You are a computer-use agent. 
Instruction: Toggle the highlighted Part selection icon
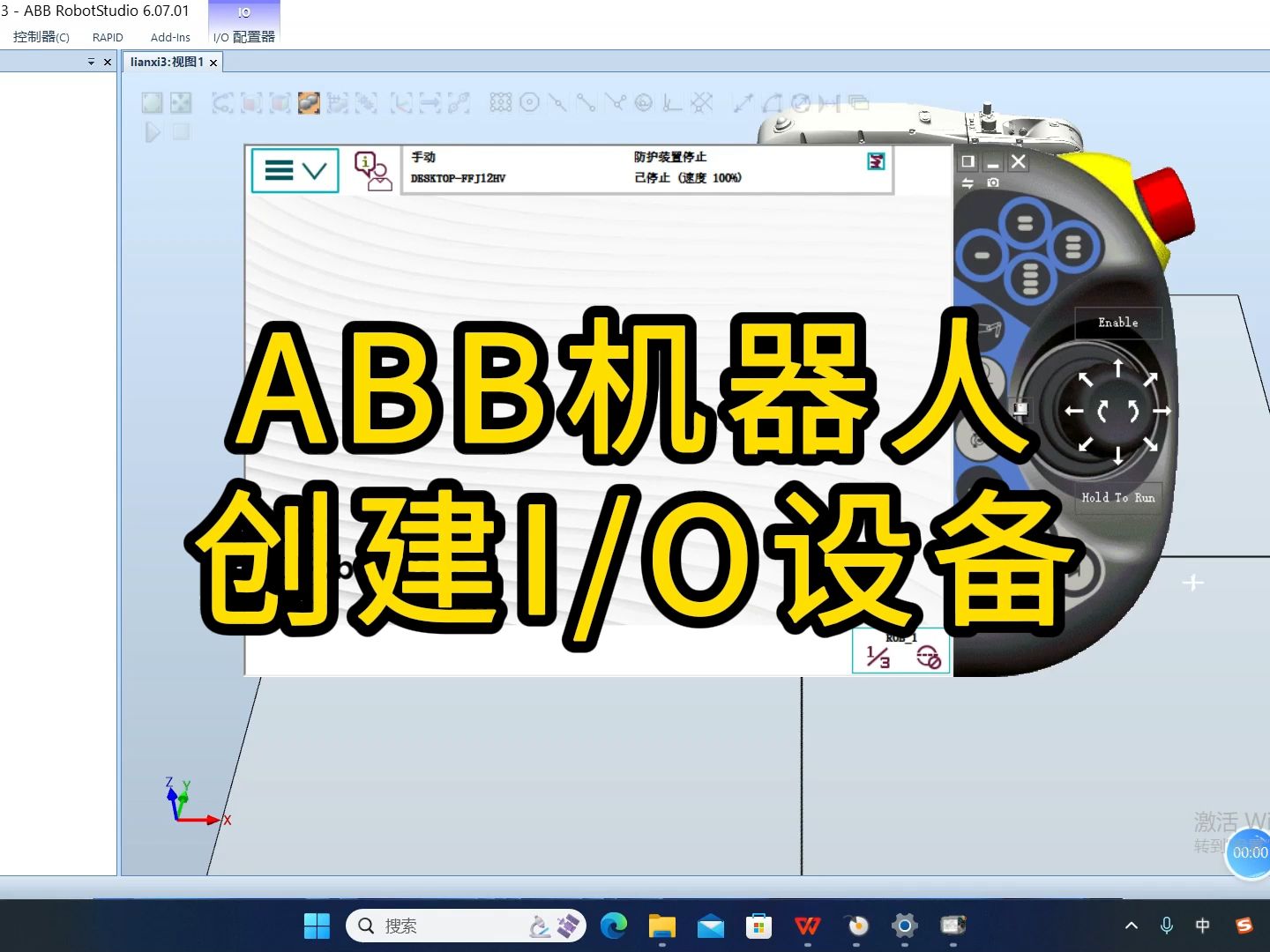click(309, 103)
